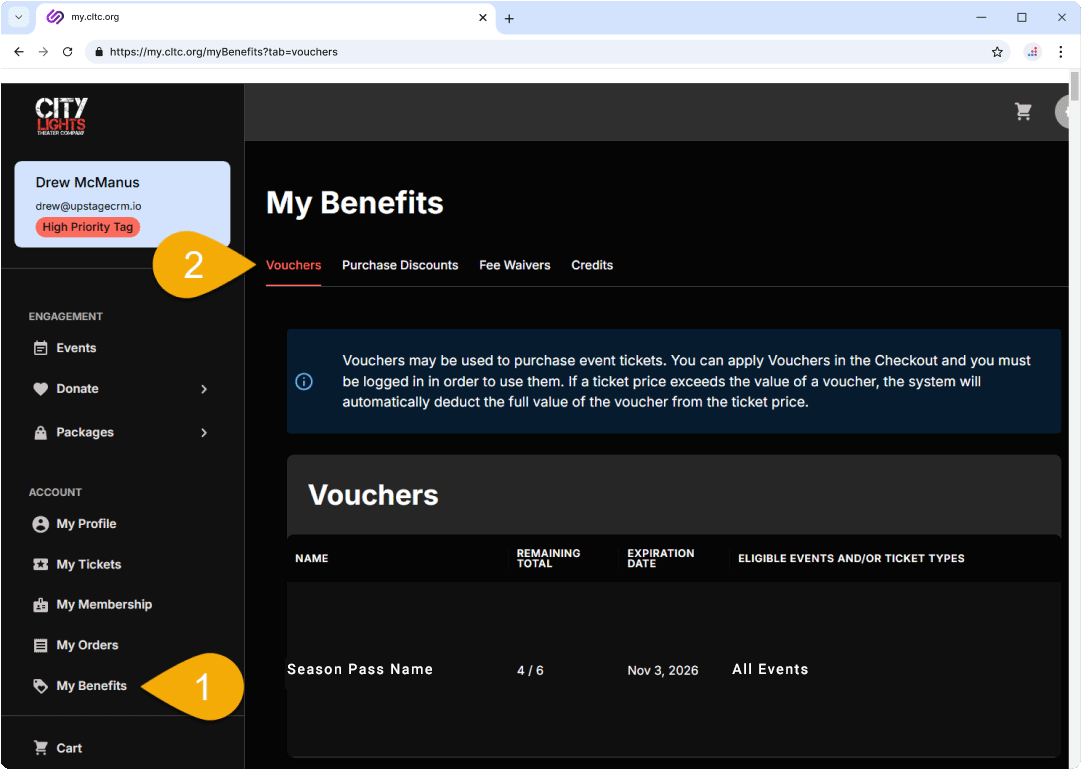
Task: Click the My Membership badge icon
Action: pyautogui.click(x=41, y=605)
